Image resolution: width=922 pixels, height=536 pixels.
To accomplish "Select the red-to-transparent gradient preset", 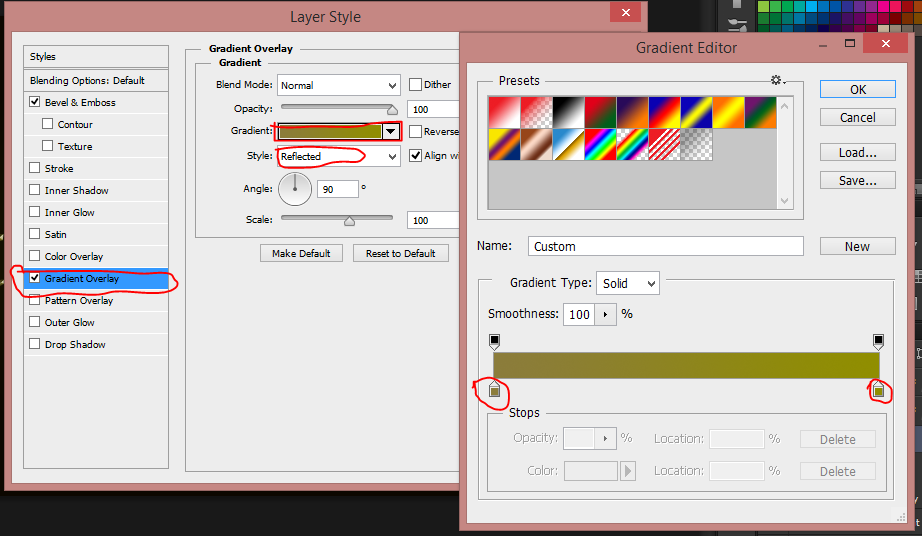I will (536, 112).
